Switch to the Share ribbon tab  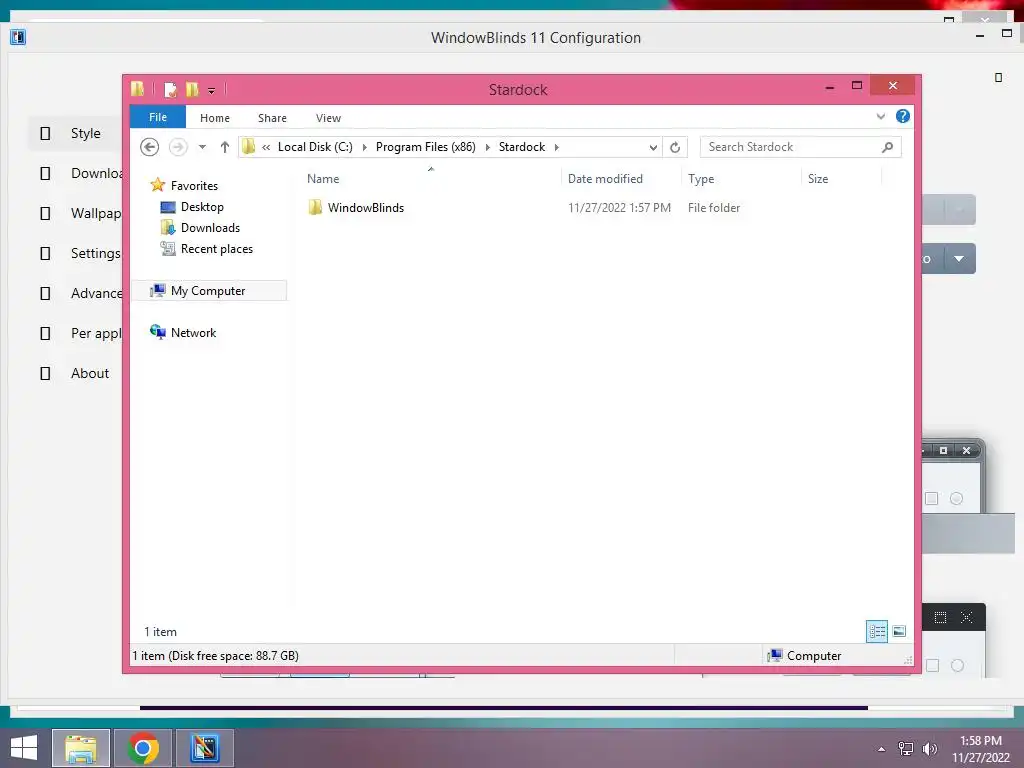tap(272, 118)
